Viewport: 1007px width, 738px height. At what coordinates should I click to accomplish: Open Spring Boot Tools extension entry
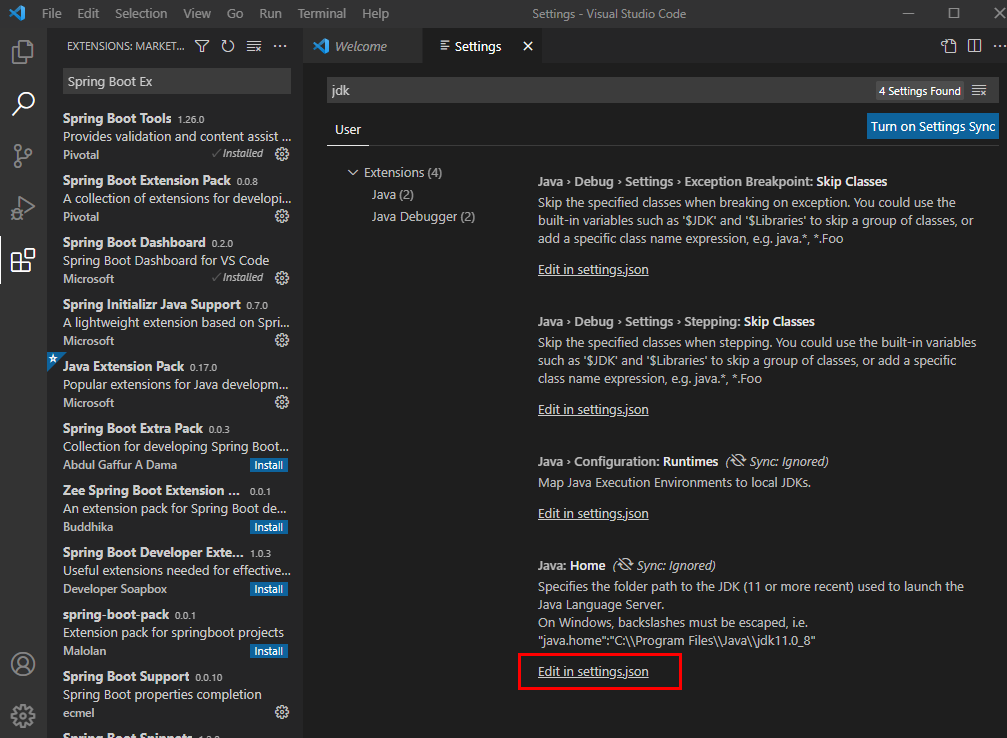pos(176,136)
